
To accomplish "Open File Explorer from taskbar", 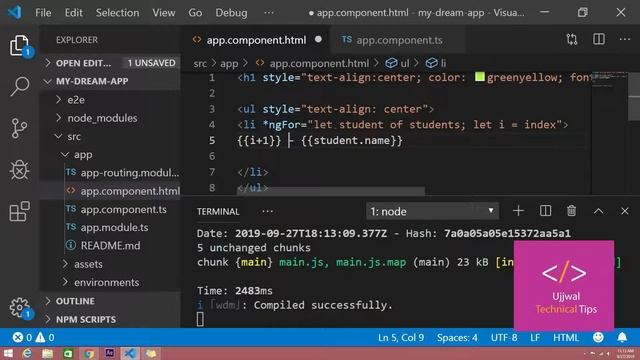I will [48, 353].
